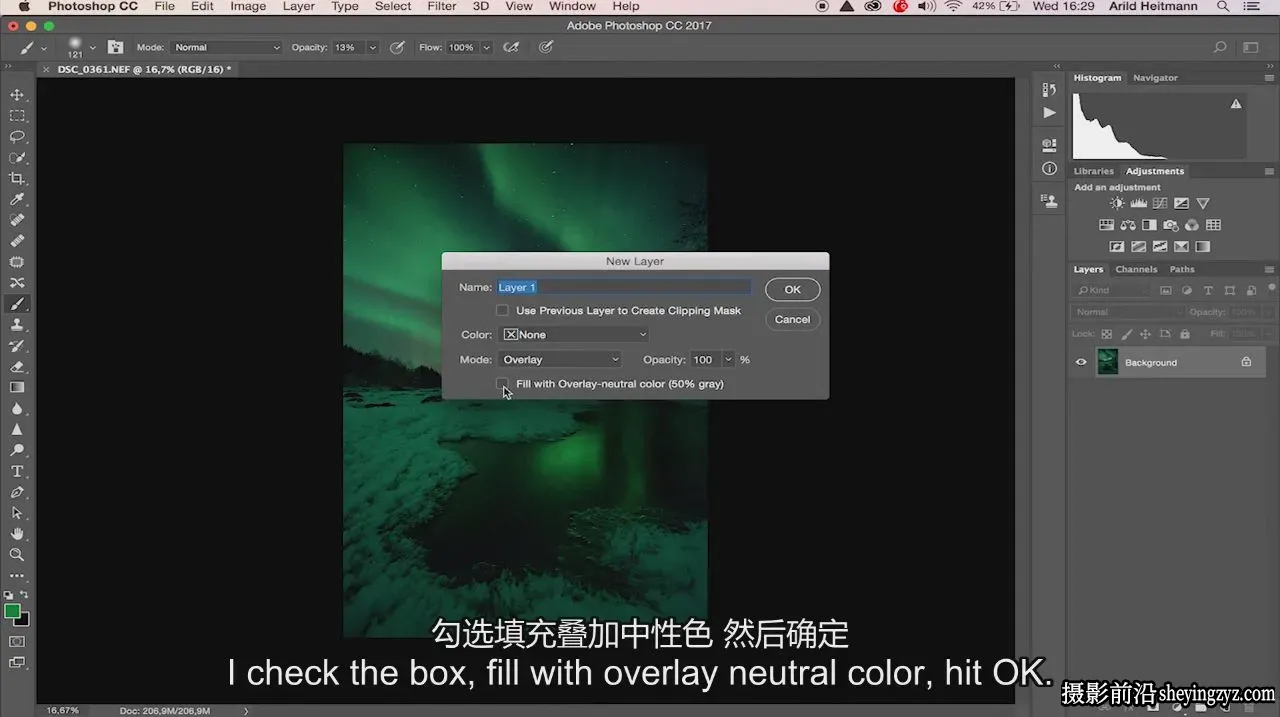The width and height of the screenshot is (1280, 717).
Task: Add a Curves adjustment
Action: click(x=1159, y=203)
